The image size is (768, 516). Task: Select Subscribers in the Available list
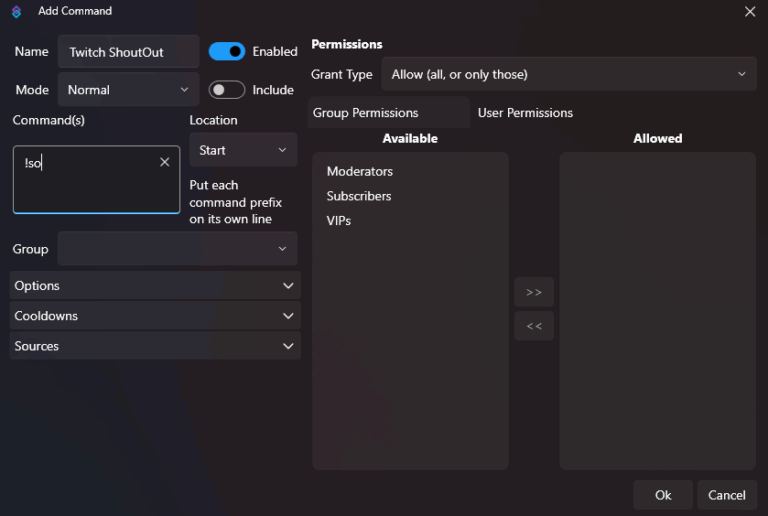(359, 196)
